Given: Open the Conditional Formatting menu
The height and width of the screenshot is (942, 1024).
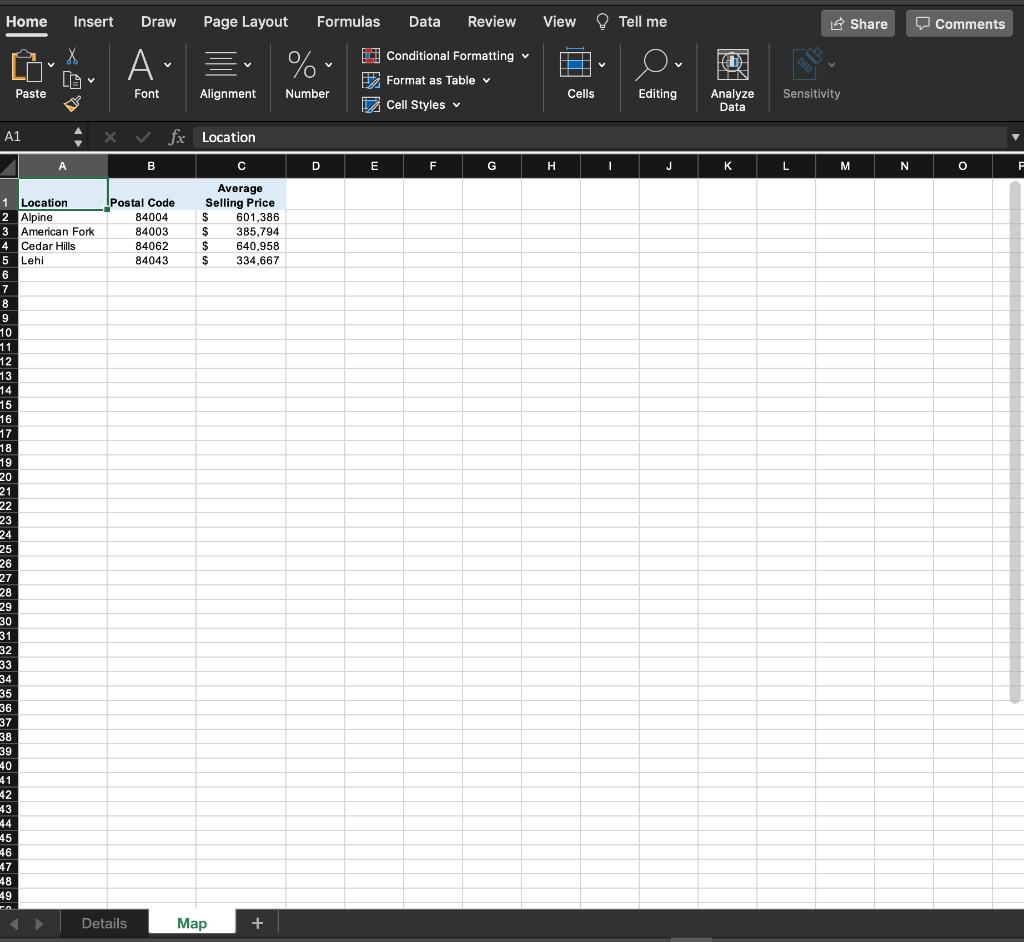Looking at the screenshot, I should pyautogui.click(x=444, y=56).
